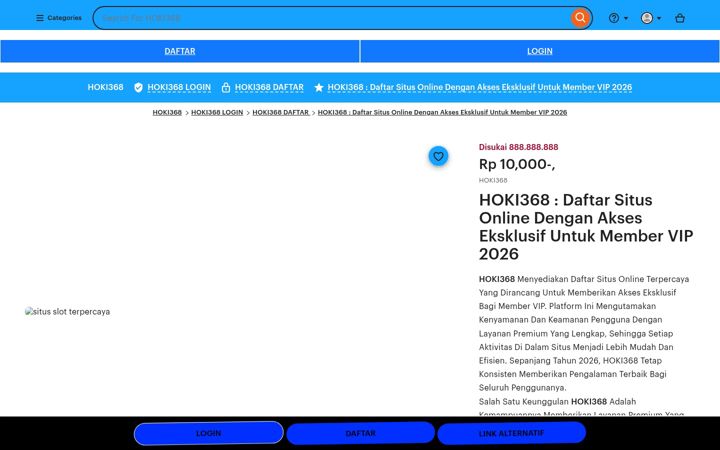Add to favorites with the heart button
720x450 pixels.
pos(439,156)
